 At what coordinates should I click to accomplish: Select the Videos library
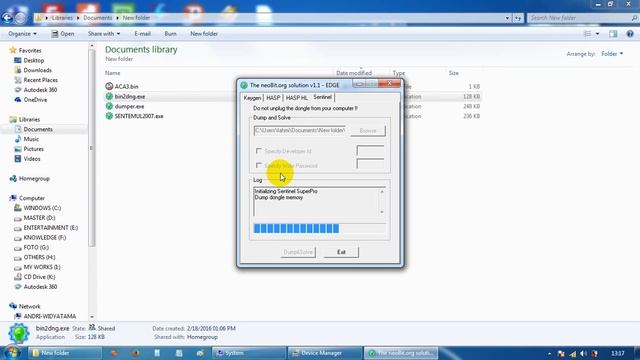pos(32,159)
